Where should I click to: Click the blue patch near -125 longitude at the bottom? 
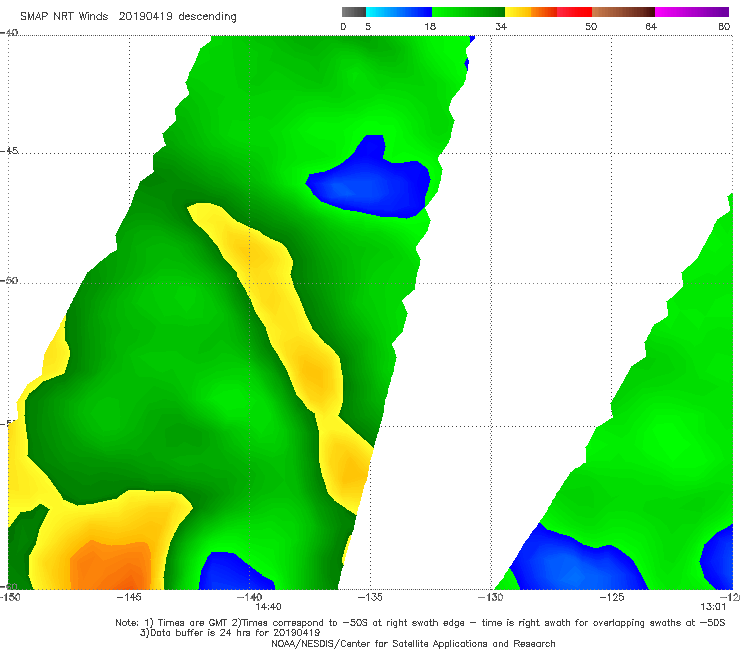point(578,562)
